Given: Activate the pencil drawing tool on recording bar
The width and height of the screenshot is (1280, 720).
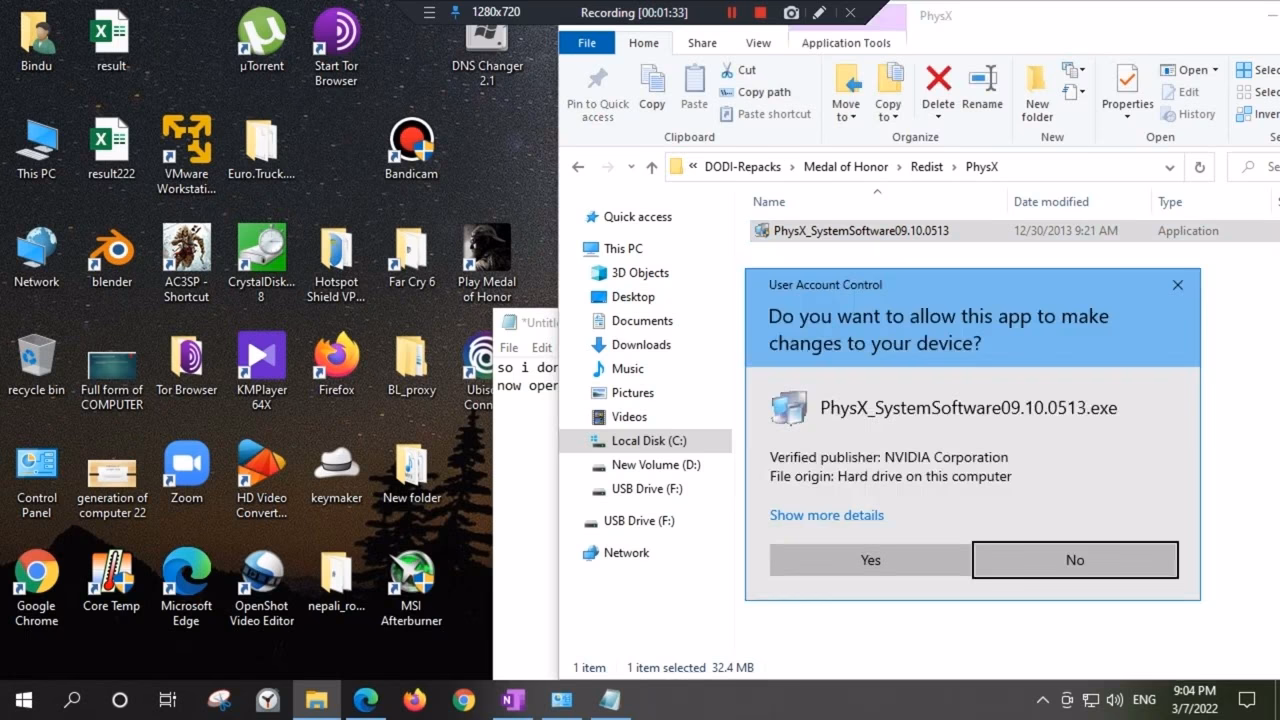Looking at the screenshot, I should (820, 13).
